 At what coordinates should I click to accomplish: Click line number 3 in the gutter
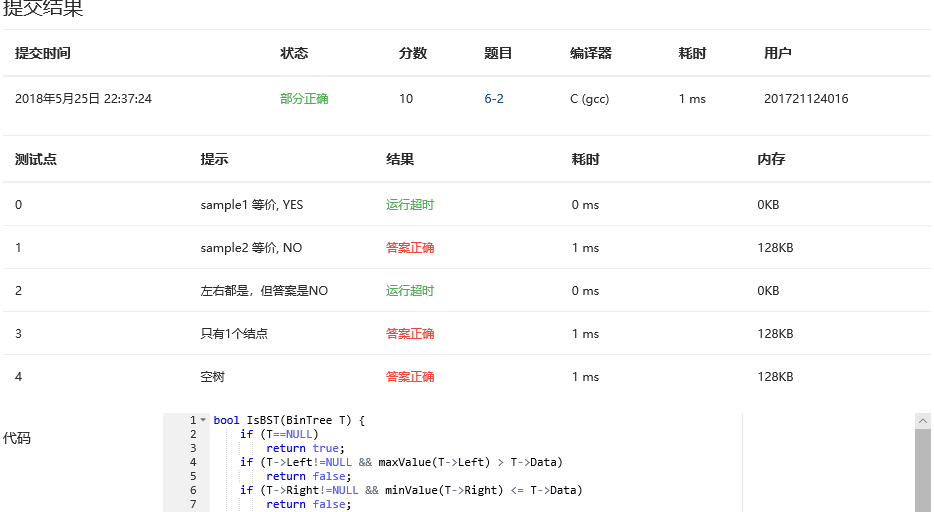coord(193,448)
